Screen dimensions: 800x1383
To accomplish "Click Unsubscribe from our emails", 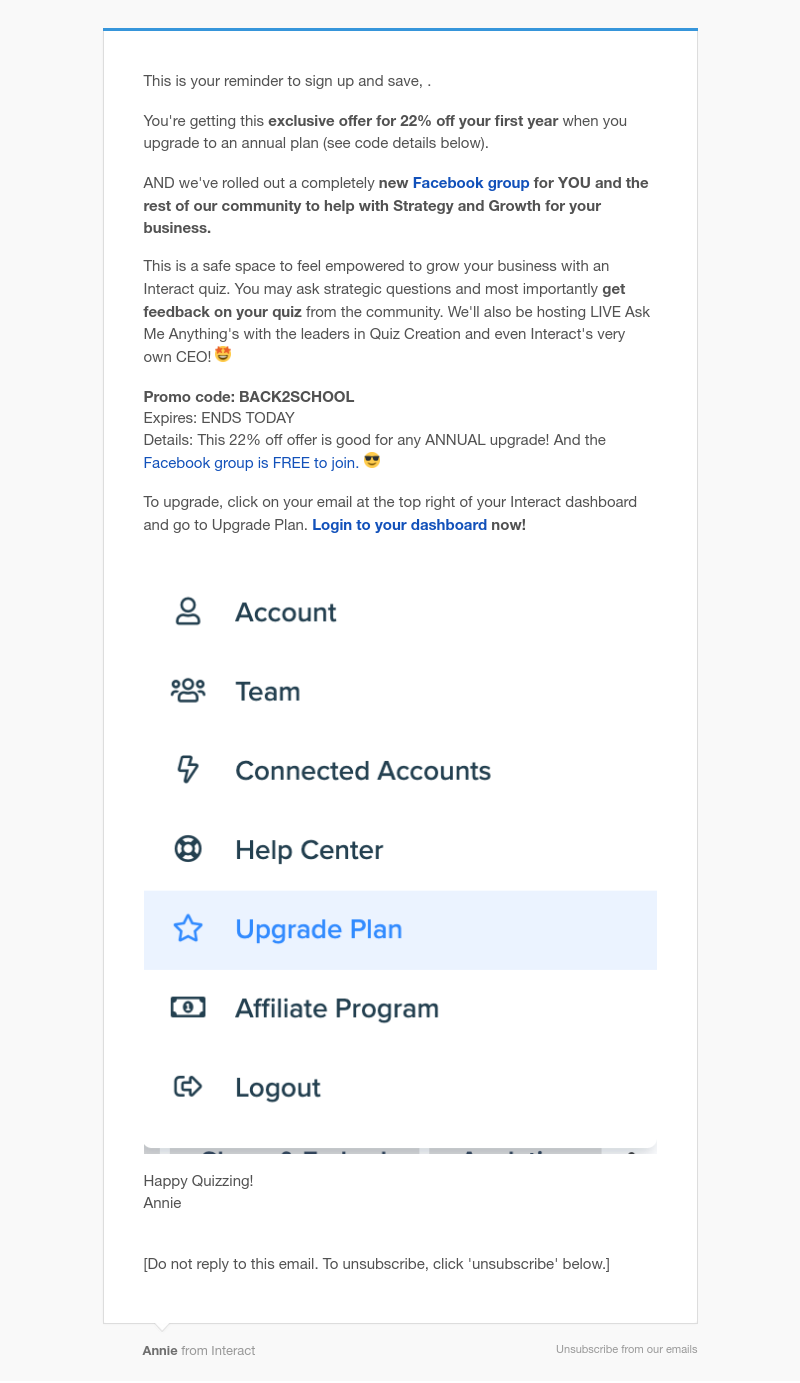I will tap(627, 1349).
